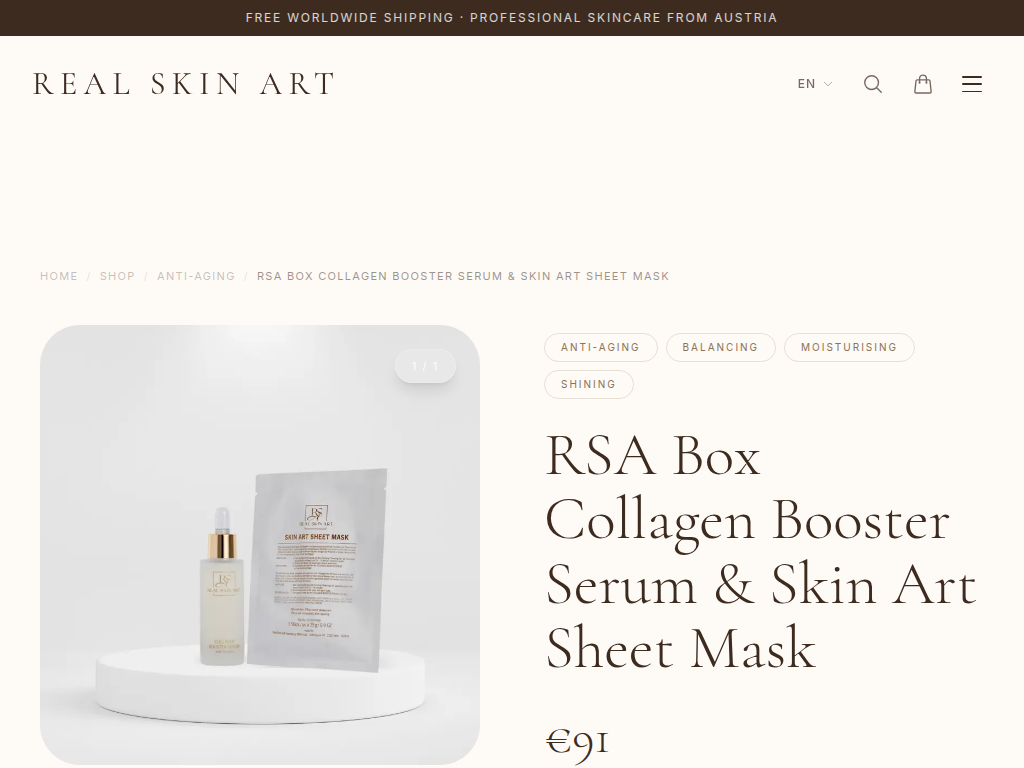This screenshot has height=768, width=1024.
Task: Go to Home in breadcrumb
Action: tap(59, 276)
